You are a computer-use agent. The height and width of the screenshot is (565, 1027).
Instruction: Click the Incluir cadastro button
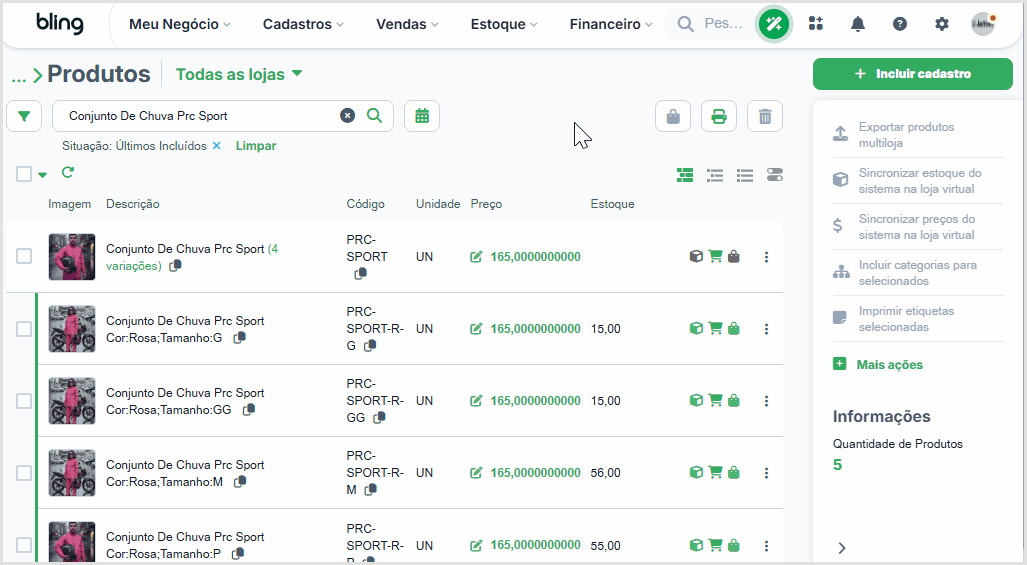[x=912, y=74]
